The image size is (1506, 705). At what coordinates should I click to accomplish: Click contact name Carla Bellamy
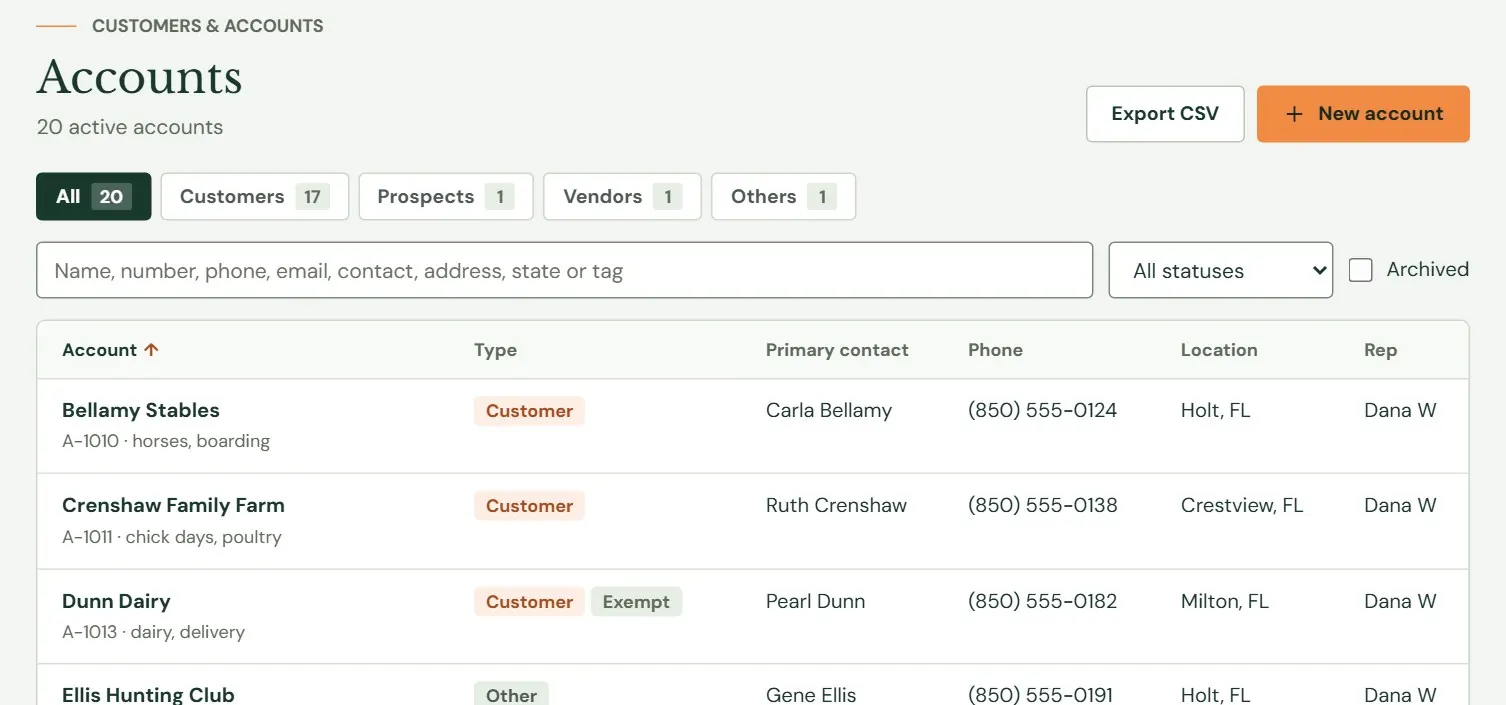pos(829,410)
